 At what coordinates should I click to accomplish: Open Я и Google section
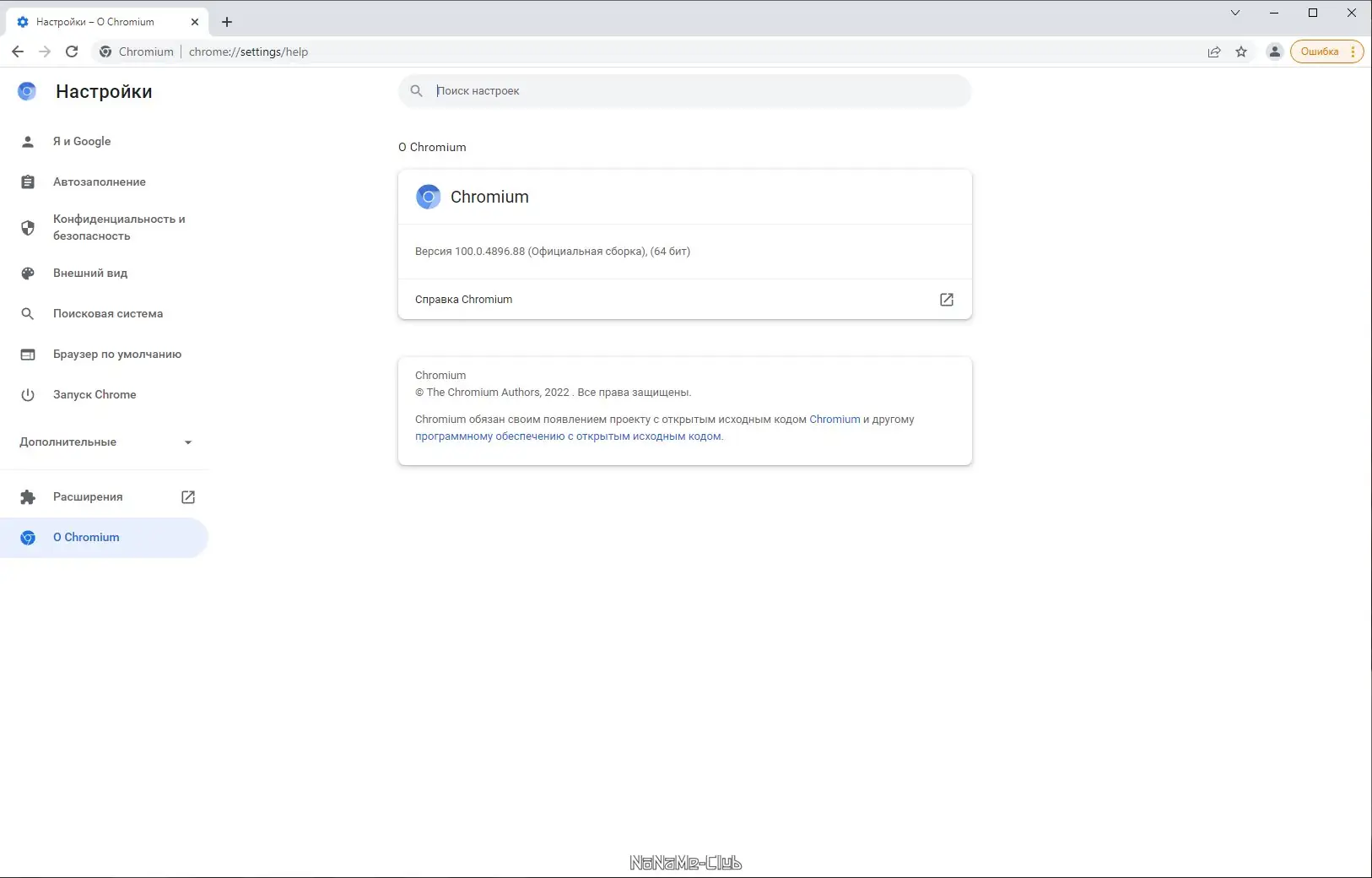pos(104,142)
